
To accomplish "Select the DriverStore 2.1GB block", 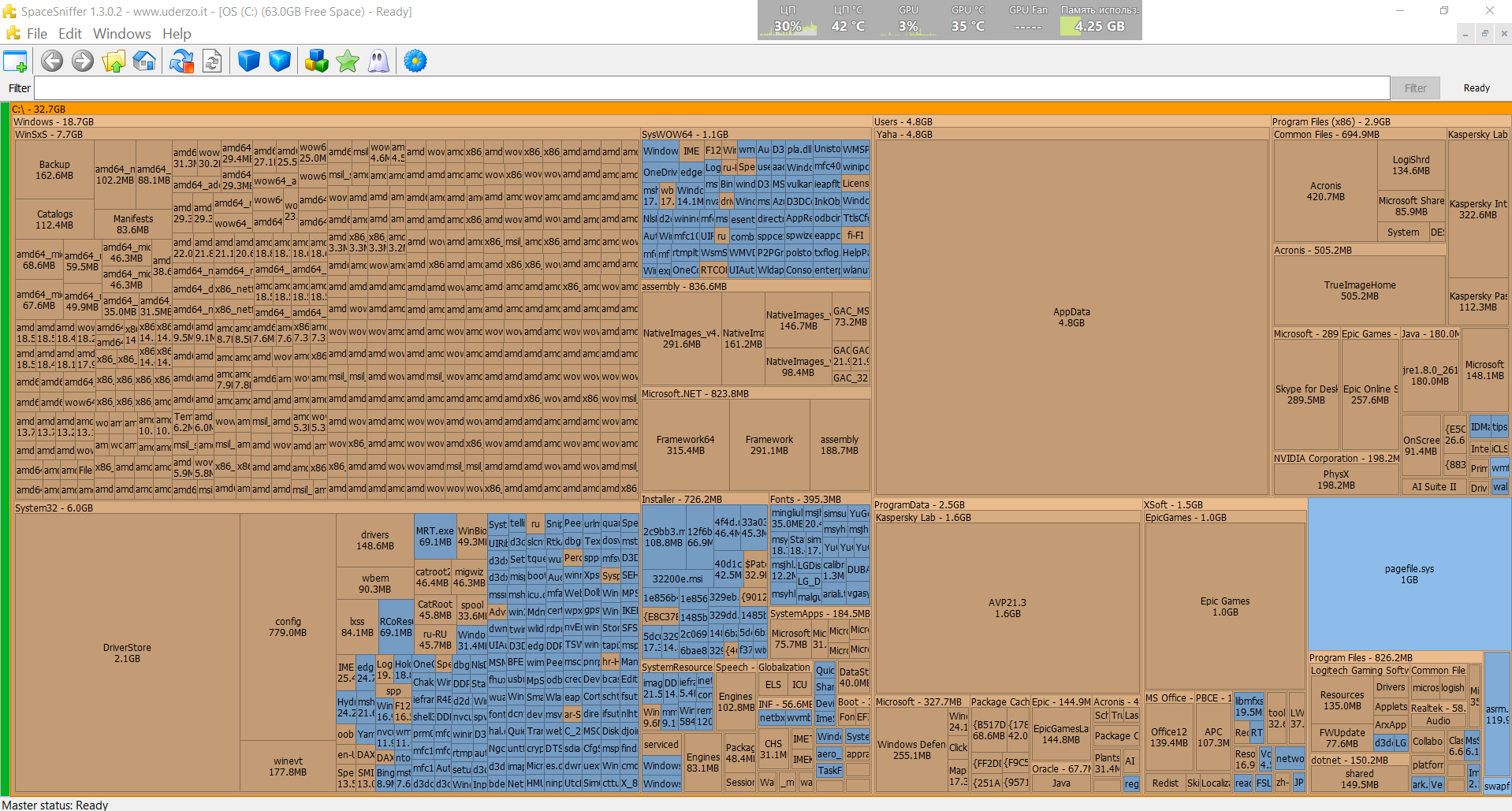I will pos(127,653).
